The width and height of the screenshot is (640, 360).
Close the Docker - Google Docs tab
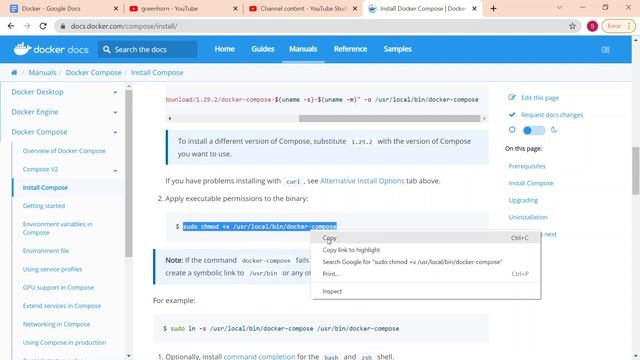(x=116, y=8)
